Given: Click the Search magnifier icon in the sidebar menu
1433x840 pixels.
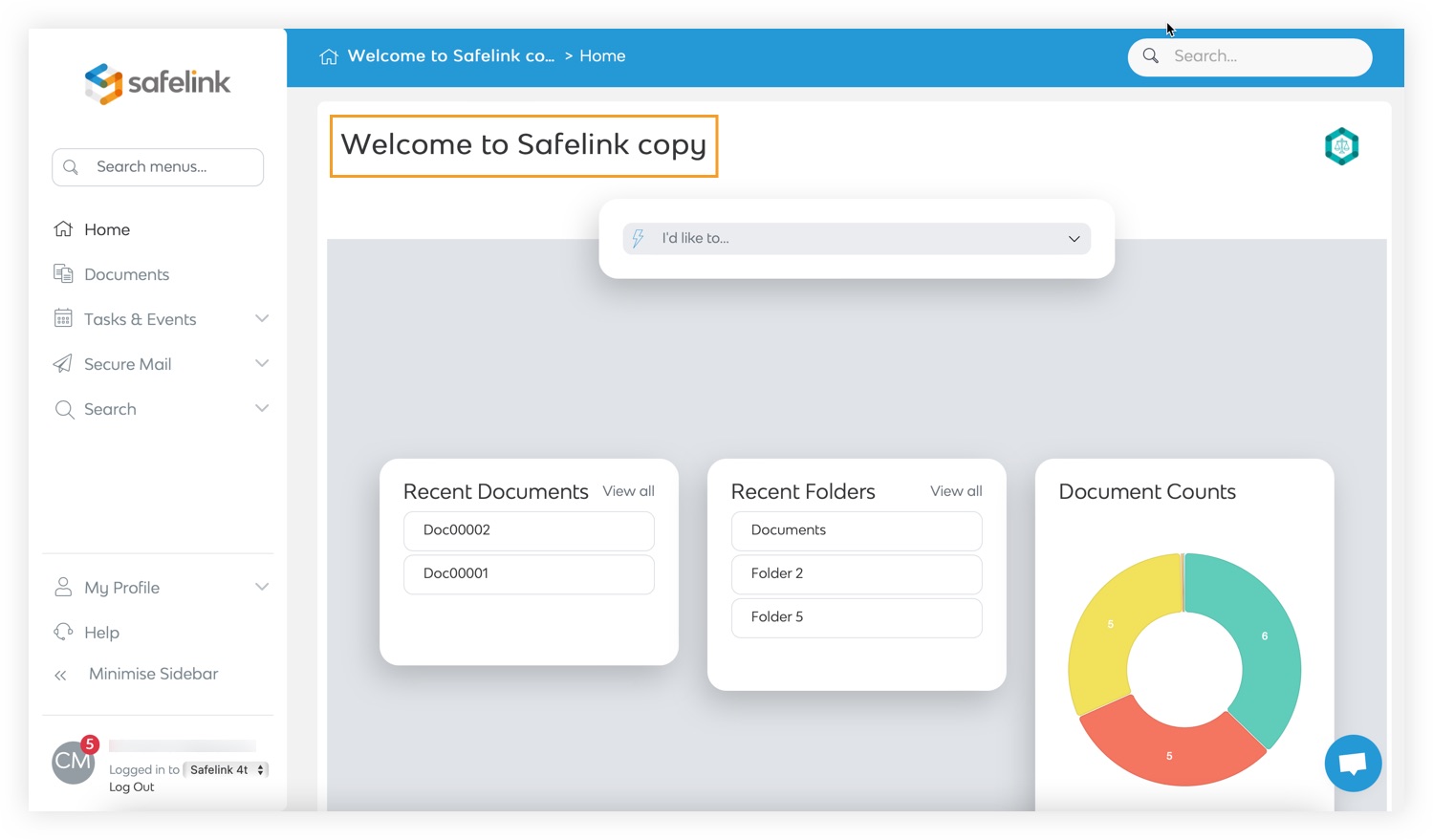Looking at the screenshot, I should [64, 409].
